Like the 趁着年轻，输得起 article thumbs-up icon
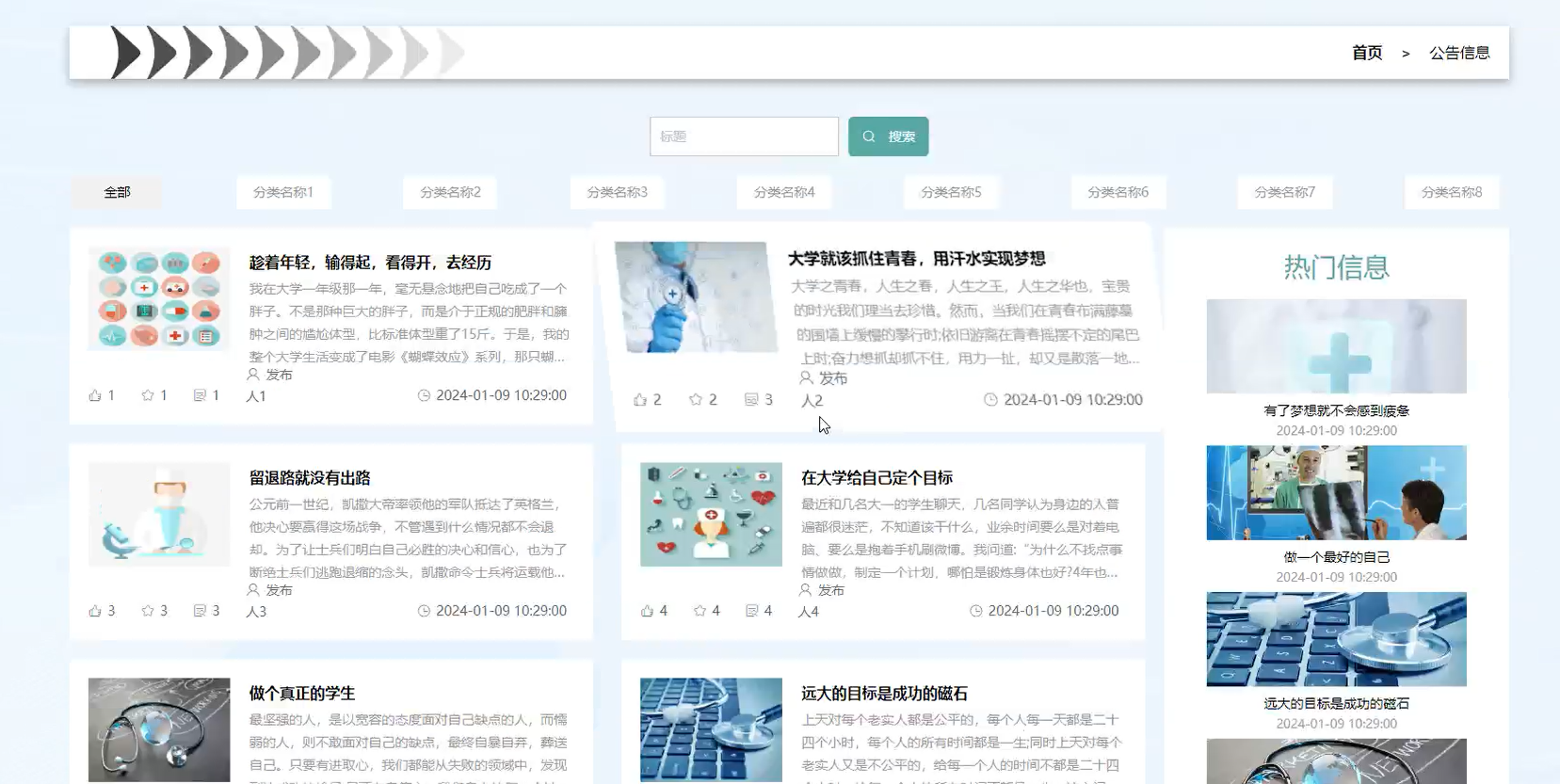The image size is (1560, 784). pos(95,395)
